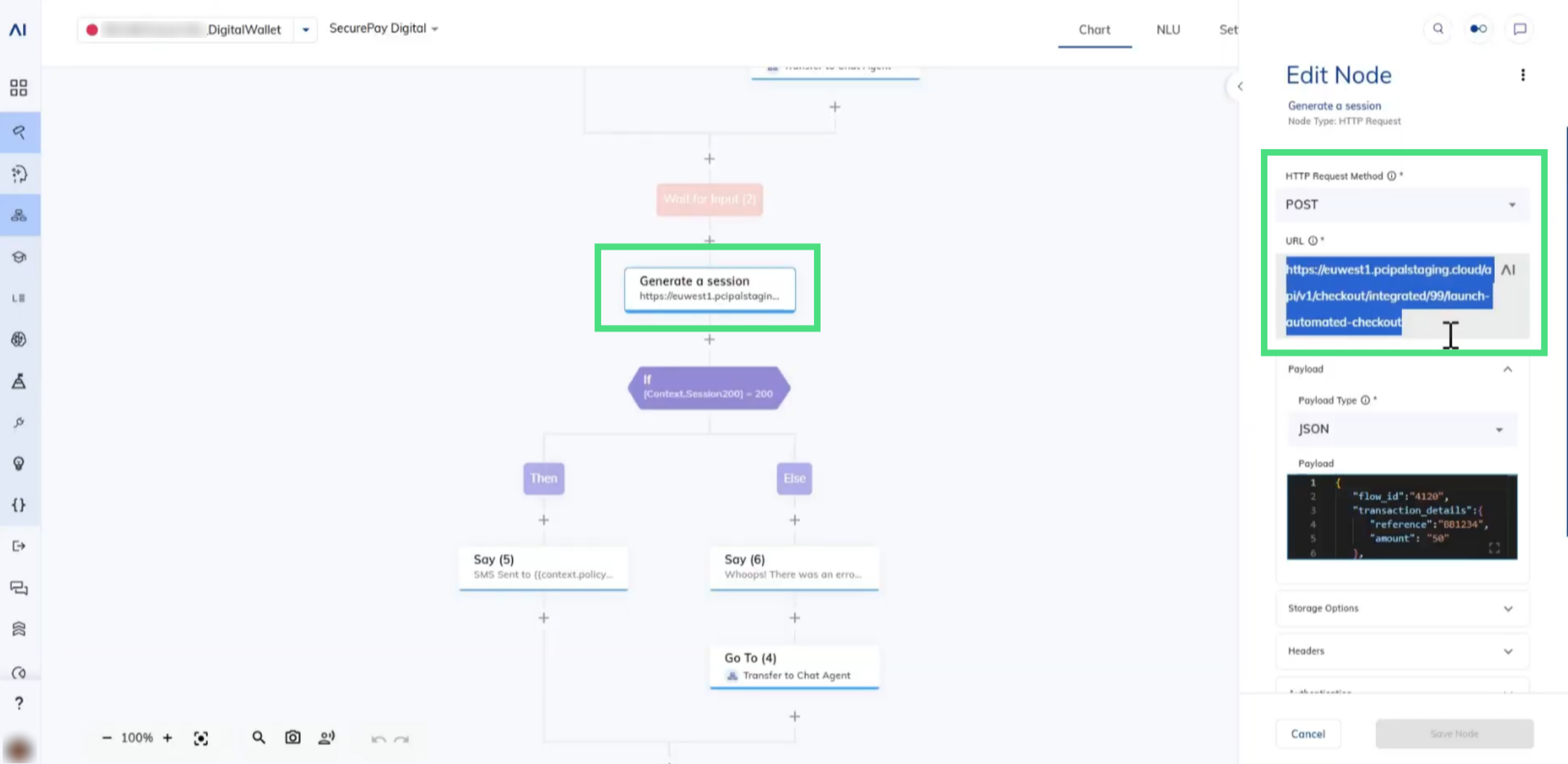Click the lightbulb icon in left sidebar
Viewport: 1568px width, 764px height.
click(19, 463)
